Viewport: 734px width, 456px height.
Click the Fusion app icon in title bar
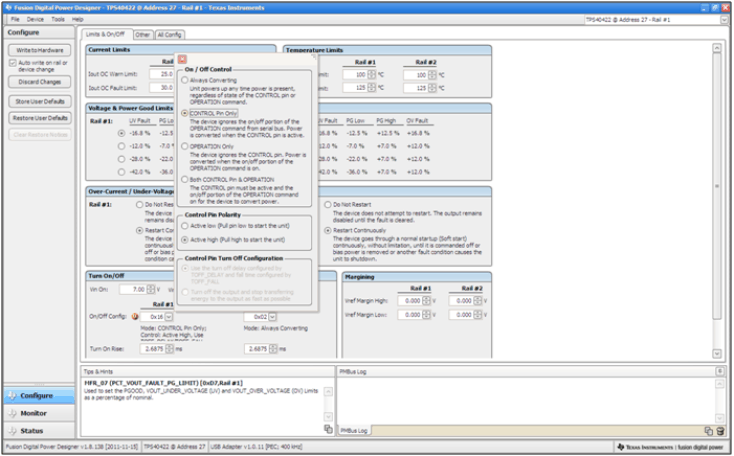point(8,7)
